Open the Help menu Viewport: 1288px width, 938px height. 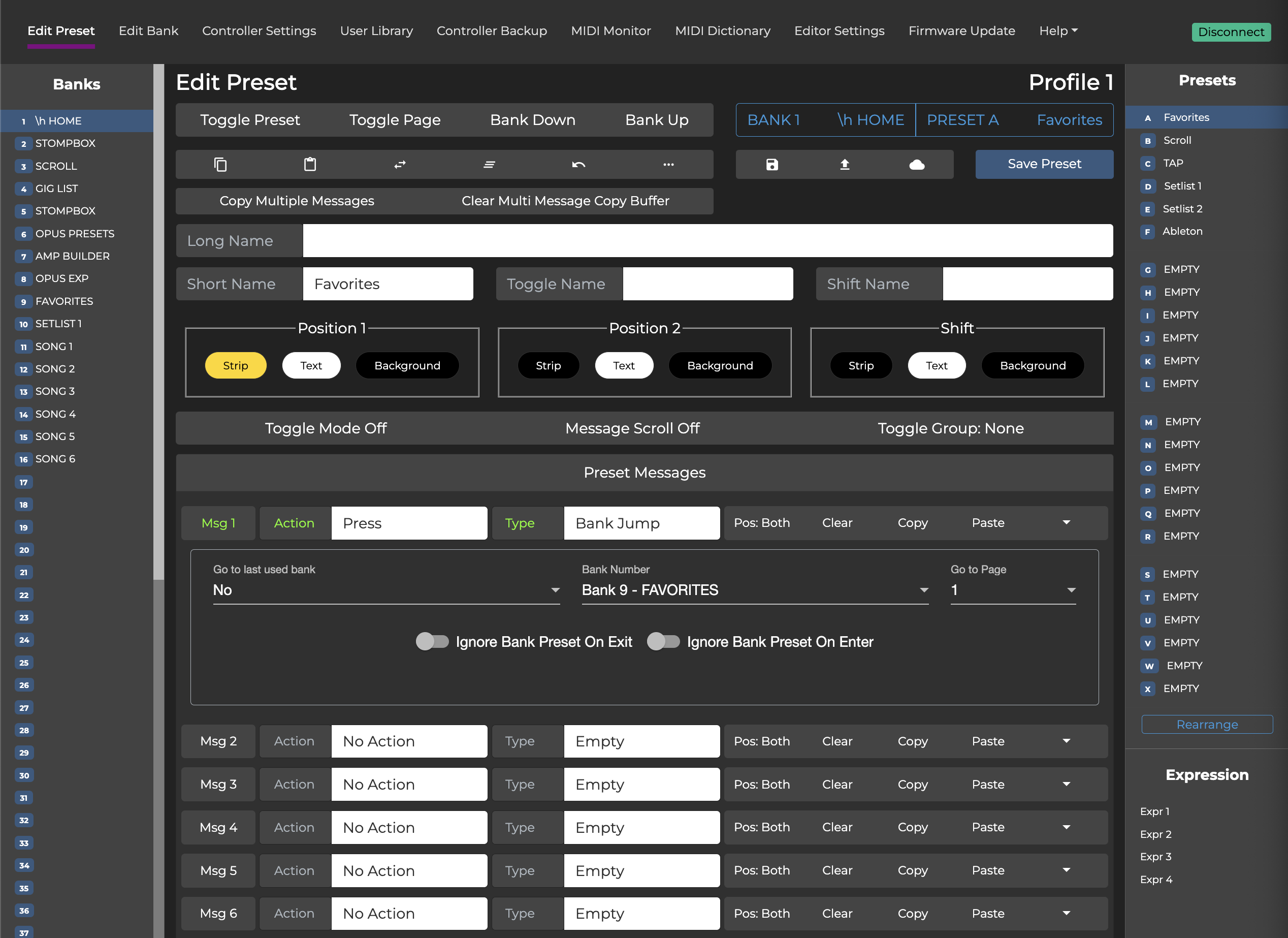pyautogui.click(x=1057, y=30)
